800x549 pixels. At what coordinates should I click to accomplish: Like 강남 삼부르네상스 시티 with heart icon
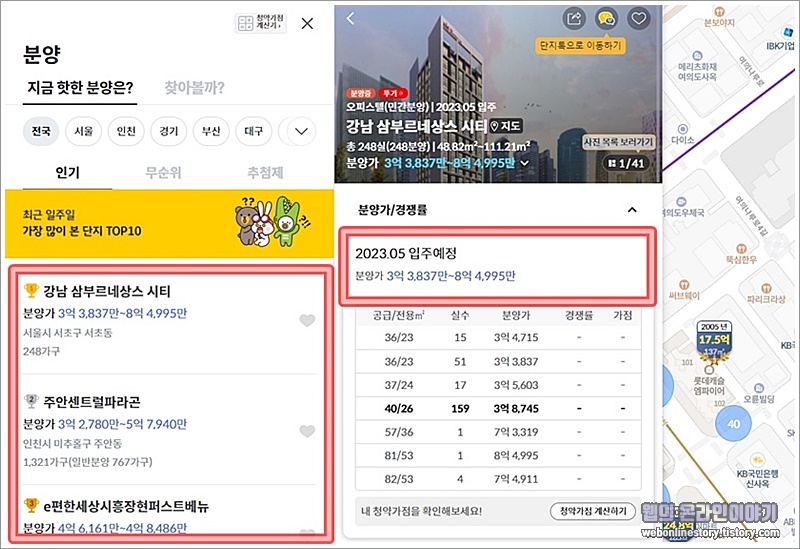[x=307, y=320]
